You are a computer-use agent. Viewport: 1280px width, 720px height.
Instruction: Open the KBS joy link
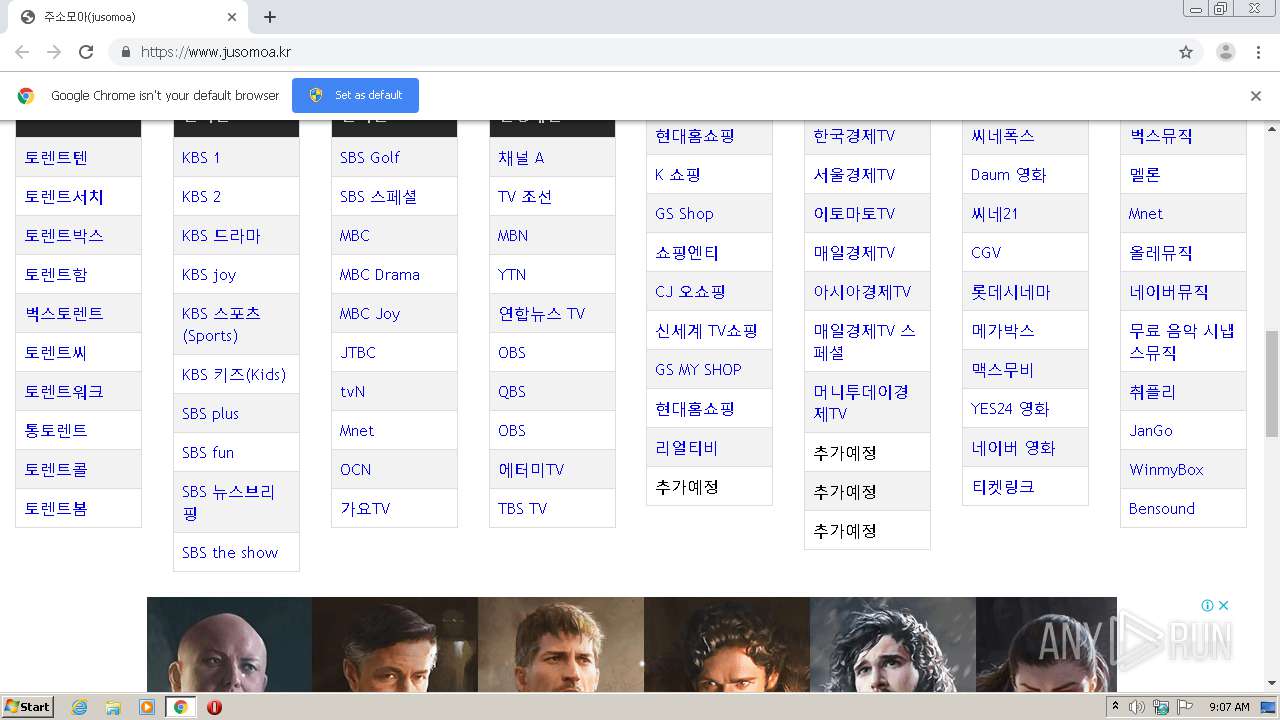209,275
